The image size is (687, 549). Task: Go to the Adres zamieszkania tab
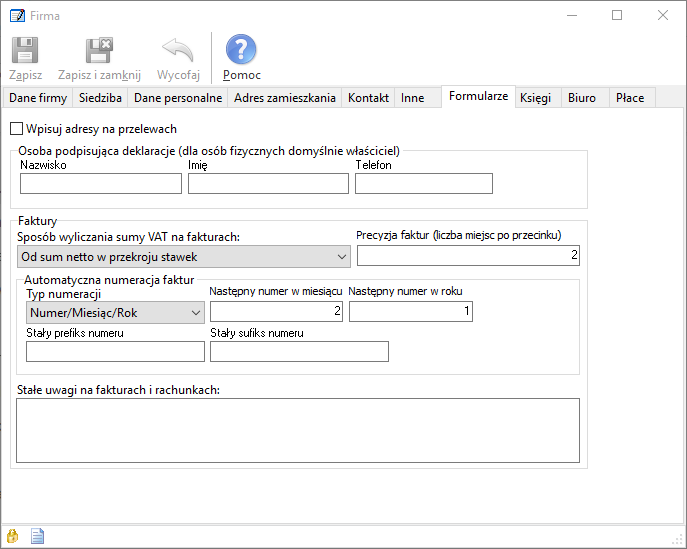pyautogui.click(x=284, y=98)
